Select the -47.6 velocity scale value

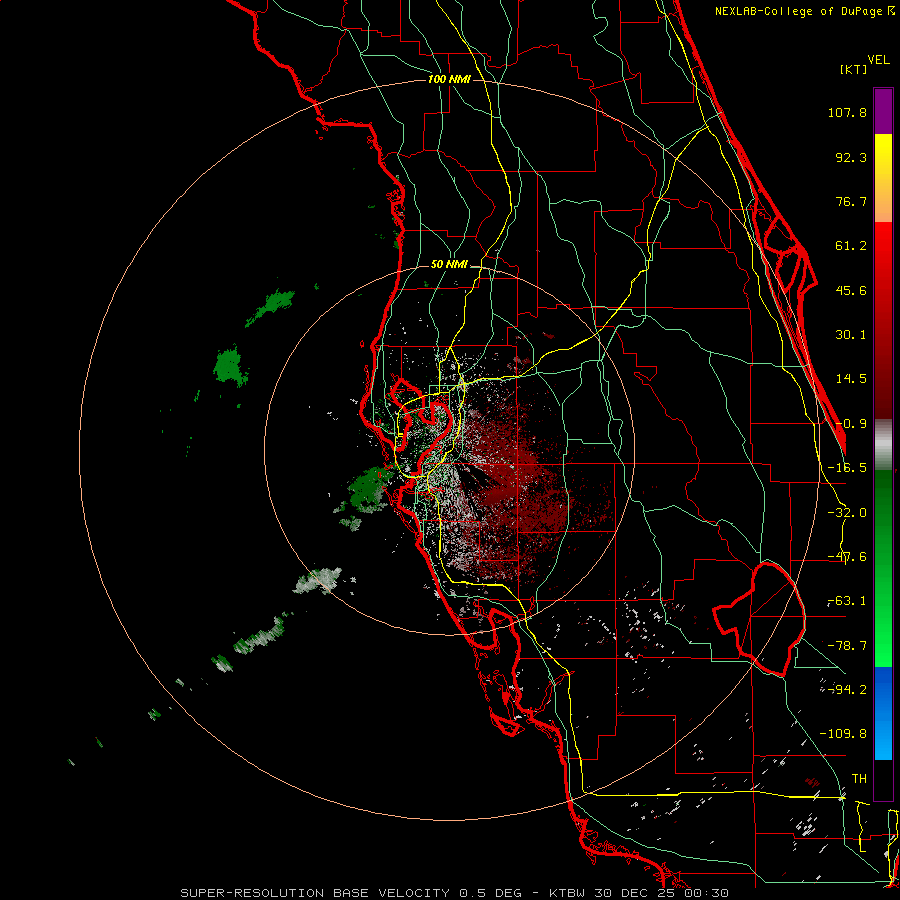click(847, 557)
